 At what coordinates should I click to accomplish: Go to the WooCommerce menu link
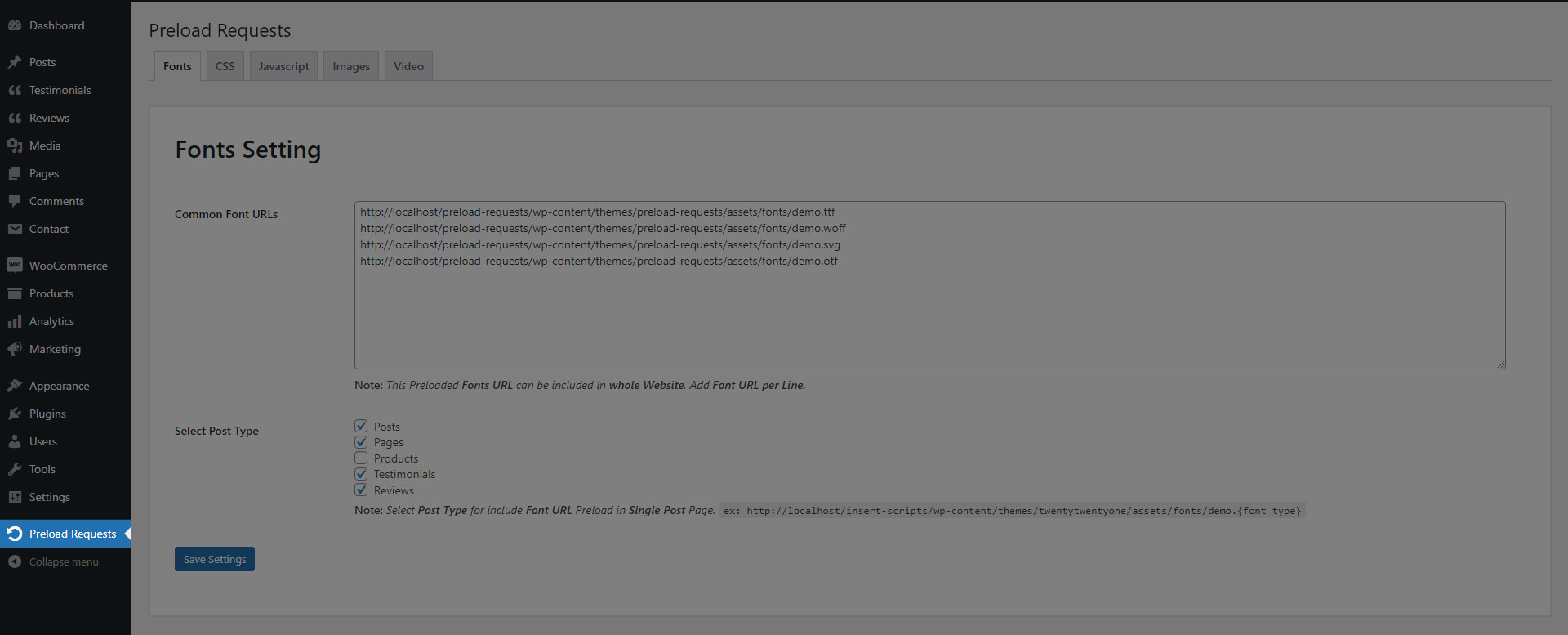click(x=65, y=266)
